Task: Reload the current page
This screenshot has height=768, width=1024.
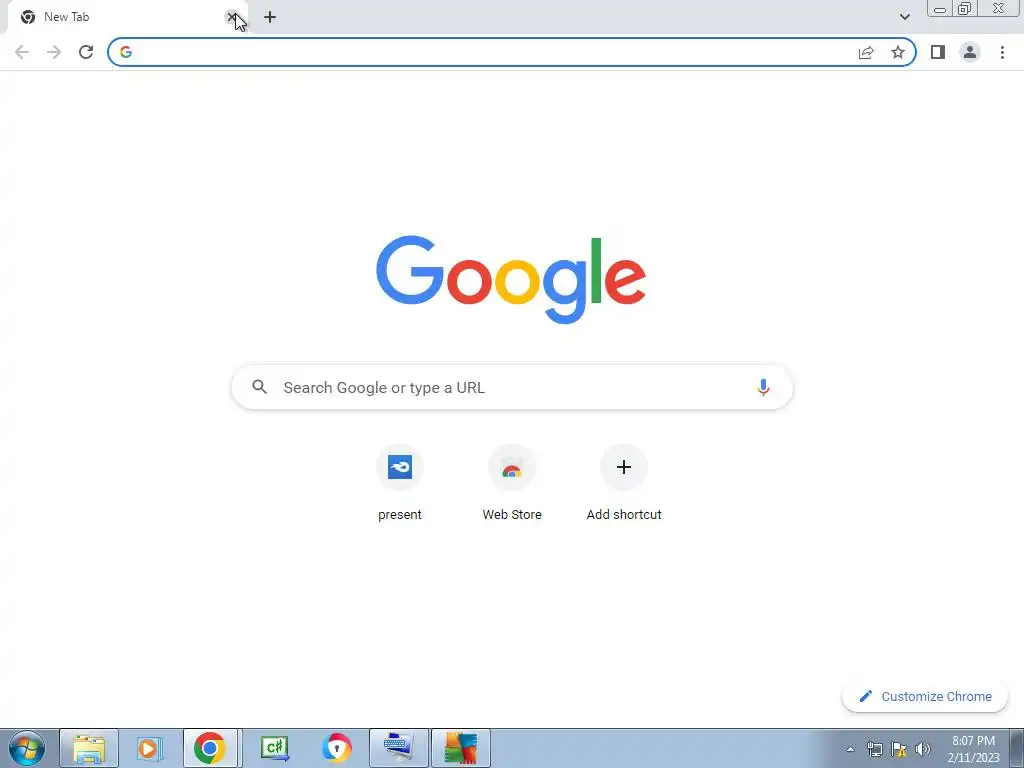Action: pos(86,52)
